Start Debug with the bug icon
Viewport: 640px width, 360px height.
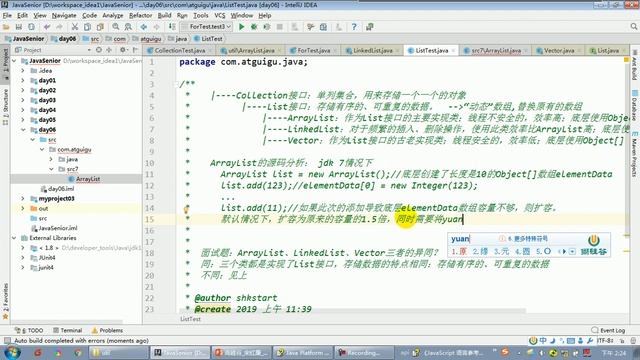point(254,27)
